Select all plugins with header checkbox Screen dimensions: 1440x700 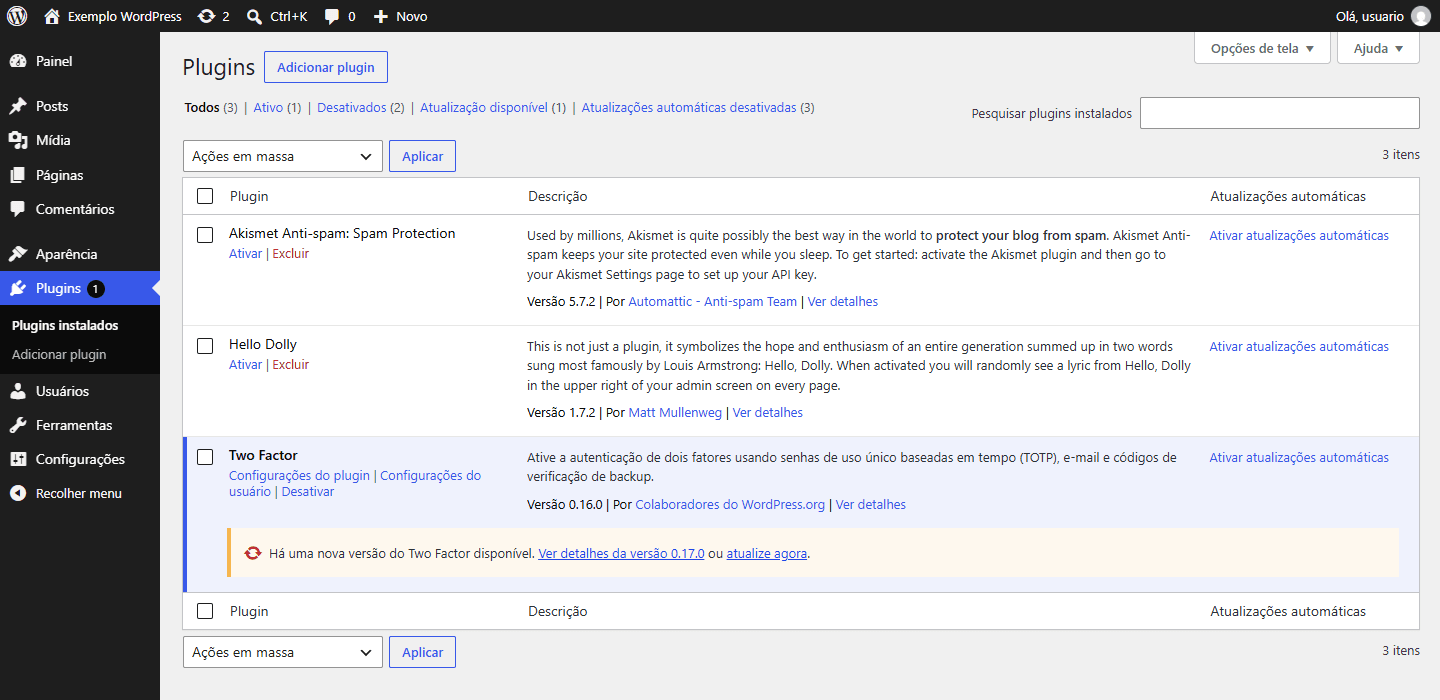tap(205, 196)
